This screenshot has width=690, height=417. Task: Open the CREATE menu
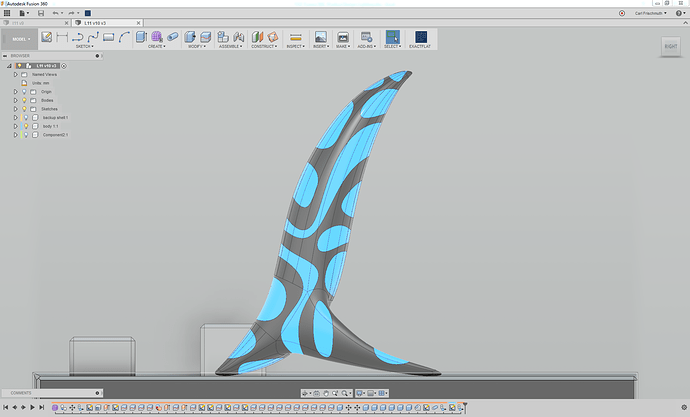pyautogui.click(x=157, y=46)
